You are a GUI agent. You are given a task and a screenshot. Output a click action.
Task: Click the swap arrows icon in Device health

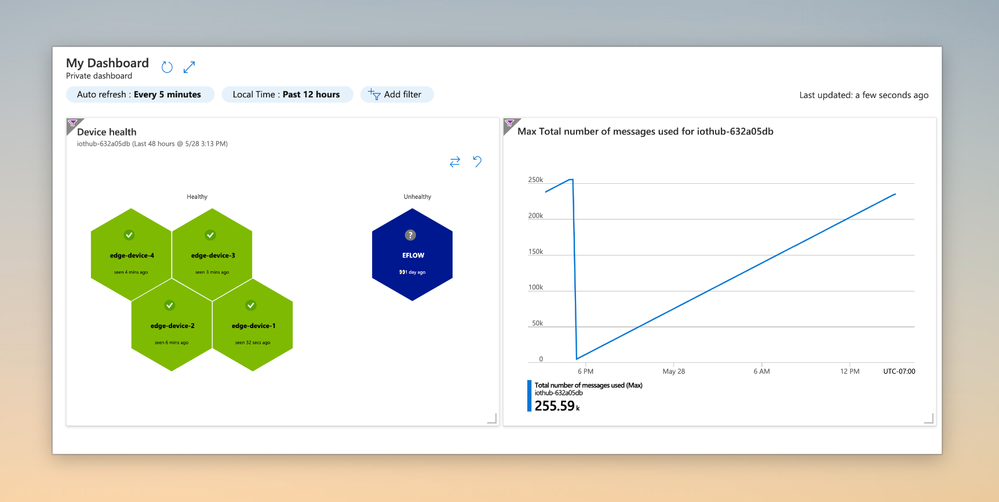(454, 162)
